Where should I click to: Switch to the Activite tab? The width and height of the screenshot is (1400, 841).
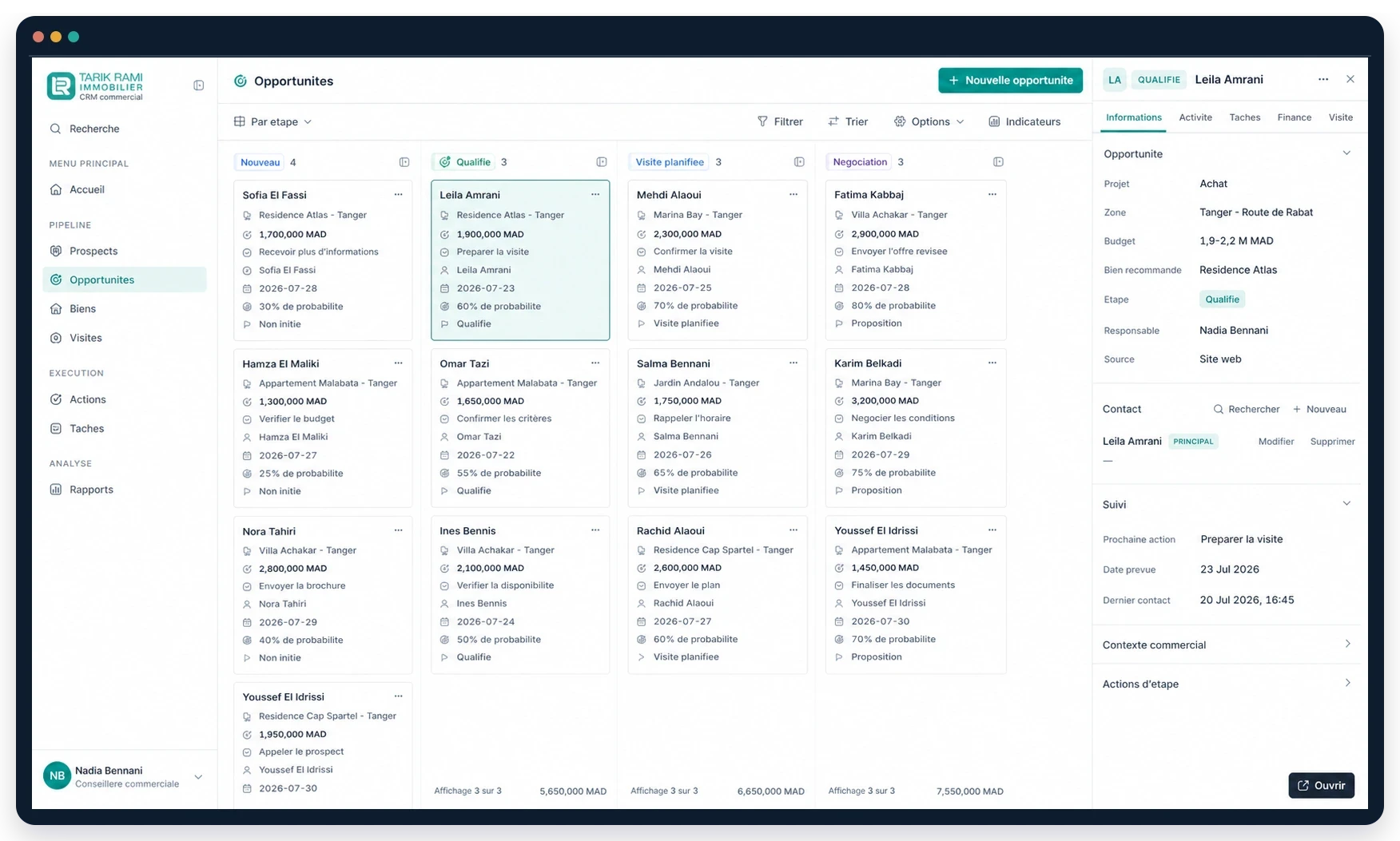pyautogui.click(x=1195, y=117)
